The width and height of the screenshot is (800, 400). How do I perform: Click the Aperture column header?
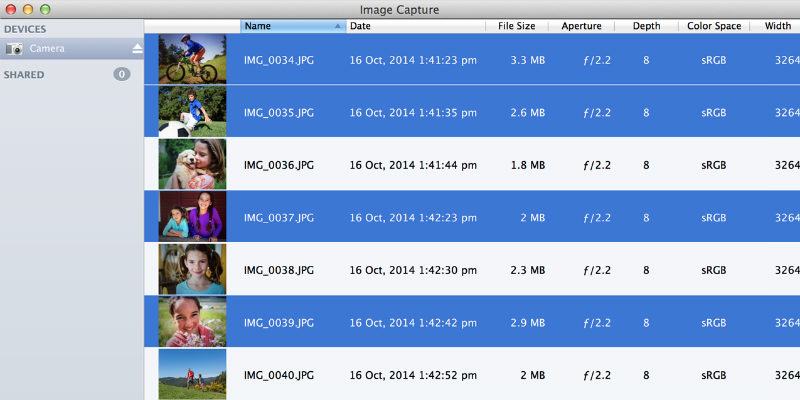(x=582, y=26)
